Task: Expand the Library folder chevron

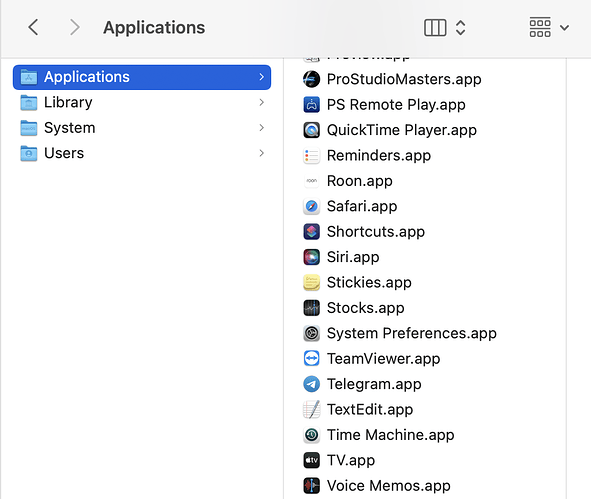Action: coord(262,102)
